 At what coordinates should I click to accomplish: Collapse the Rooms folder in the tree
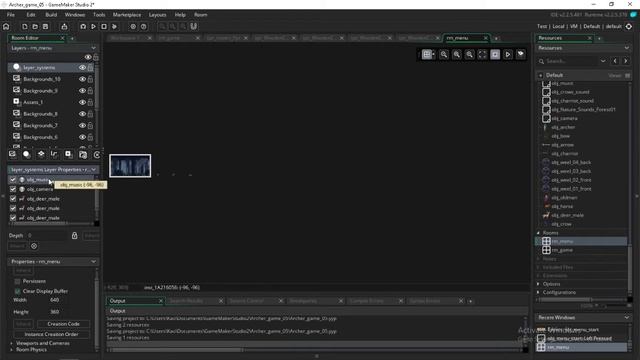538,233
